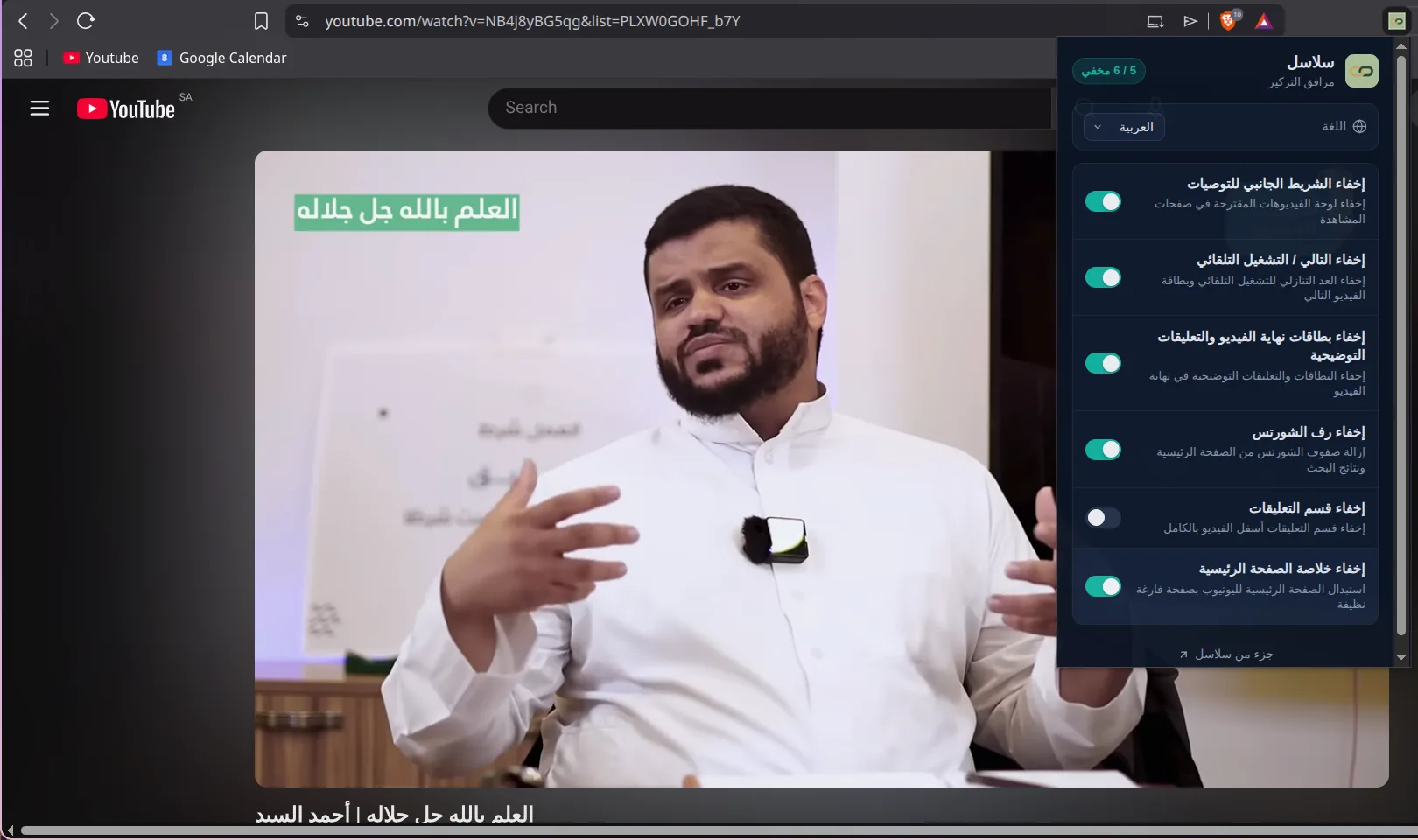
Task: Open YouTube hamburger guide menu
Action: click(39, 108)
